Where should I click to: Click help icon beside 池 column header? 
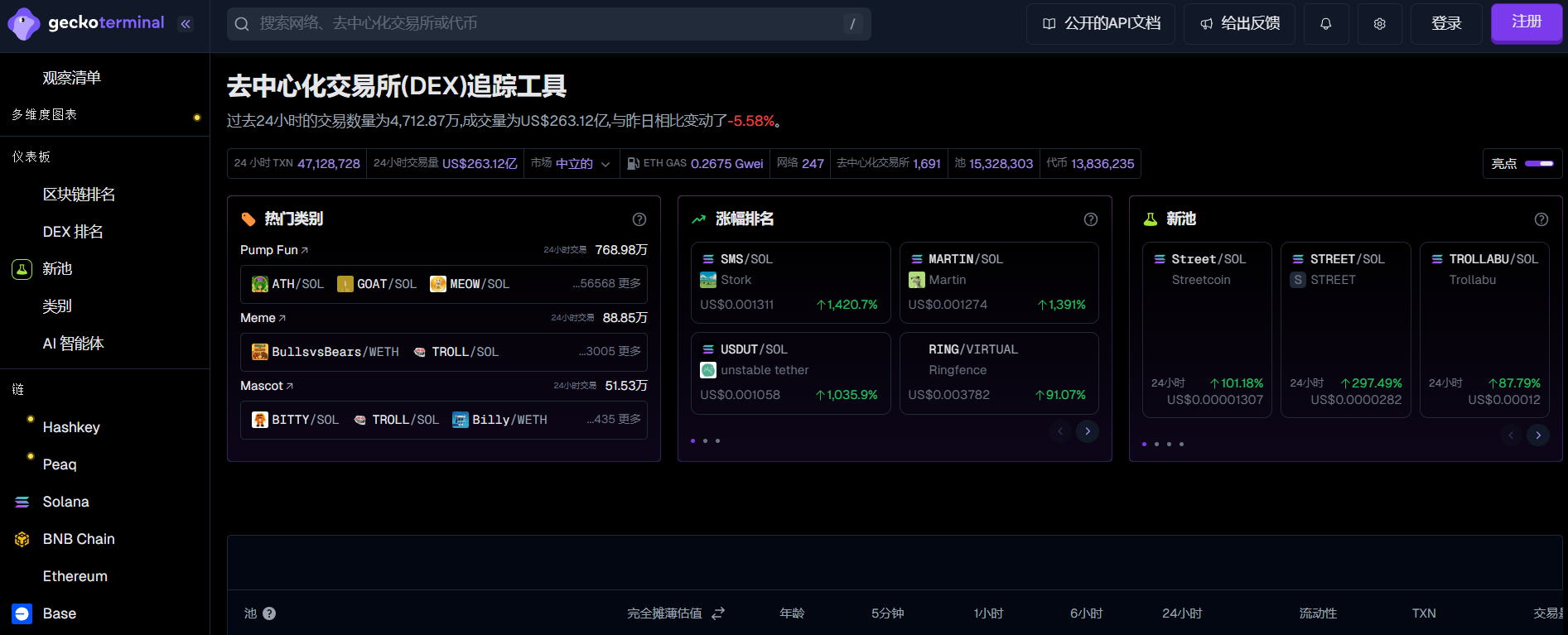[269, 613]
